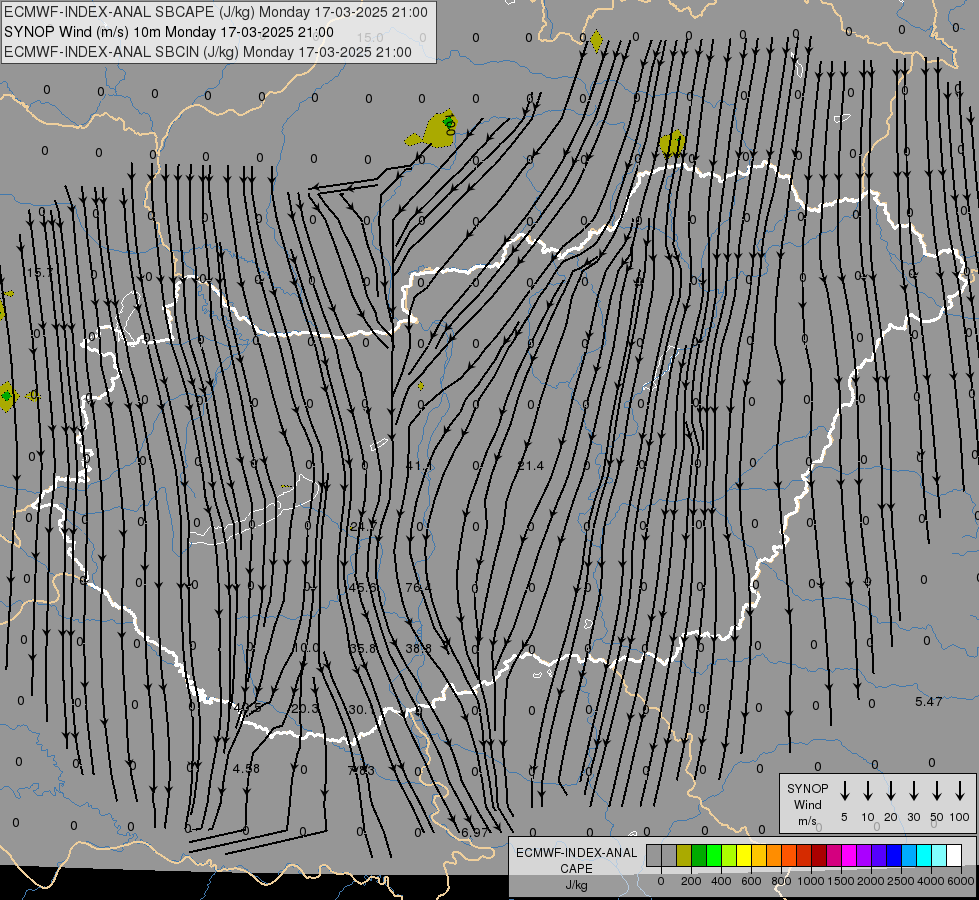Click the '1000' tick label on CAPE scale
This screenshot has width=979, height=900.
point(810,881)
